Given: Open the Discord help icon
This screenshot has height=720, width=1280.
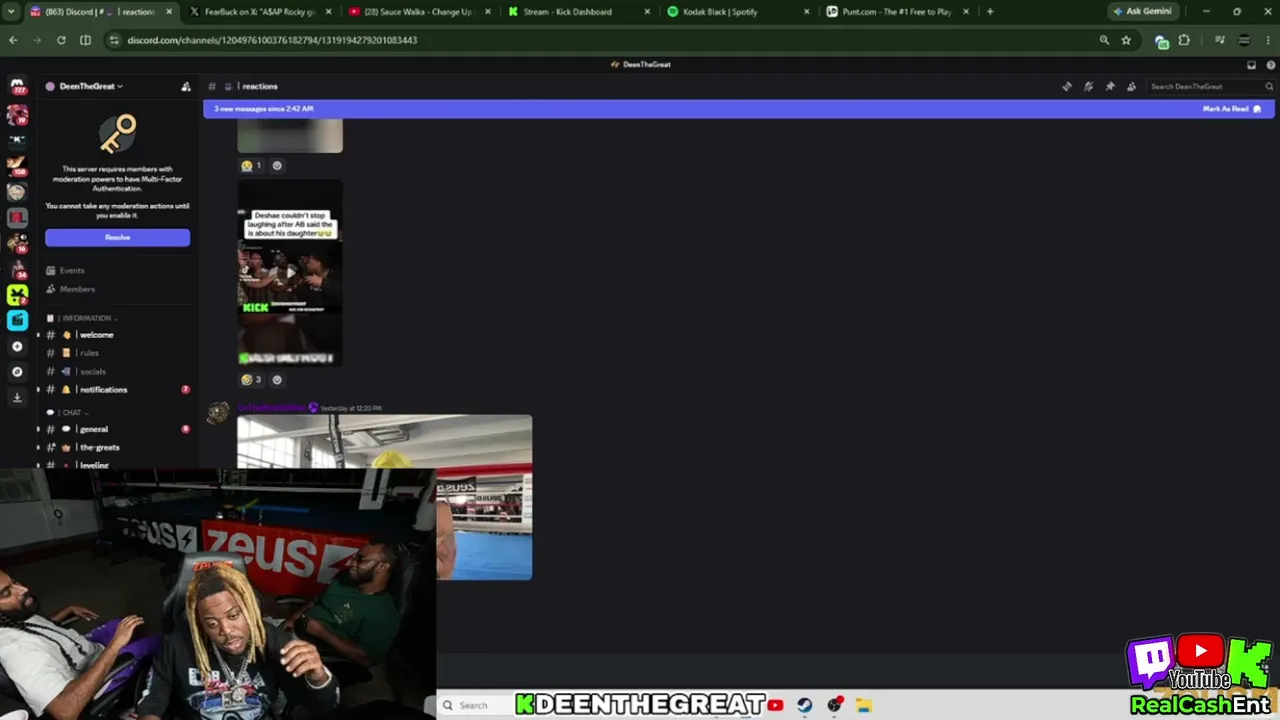Looking at the screenshot, I should click(x=1270, y=65).
